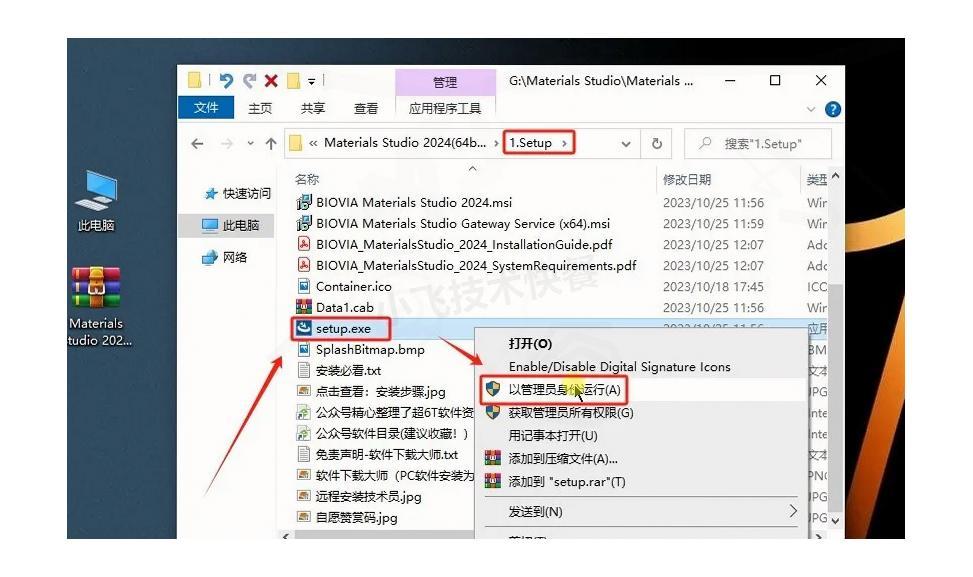
Task: Expand the ribbon with the chevron
Action: click(x=812, y=109)
